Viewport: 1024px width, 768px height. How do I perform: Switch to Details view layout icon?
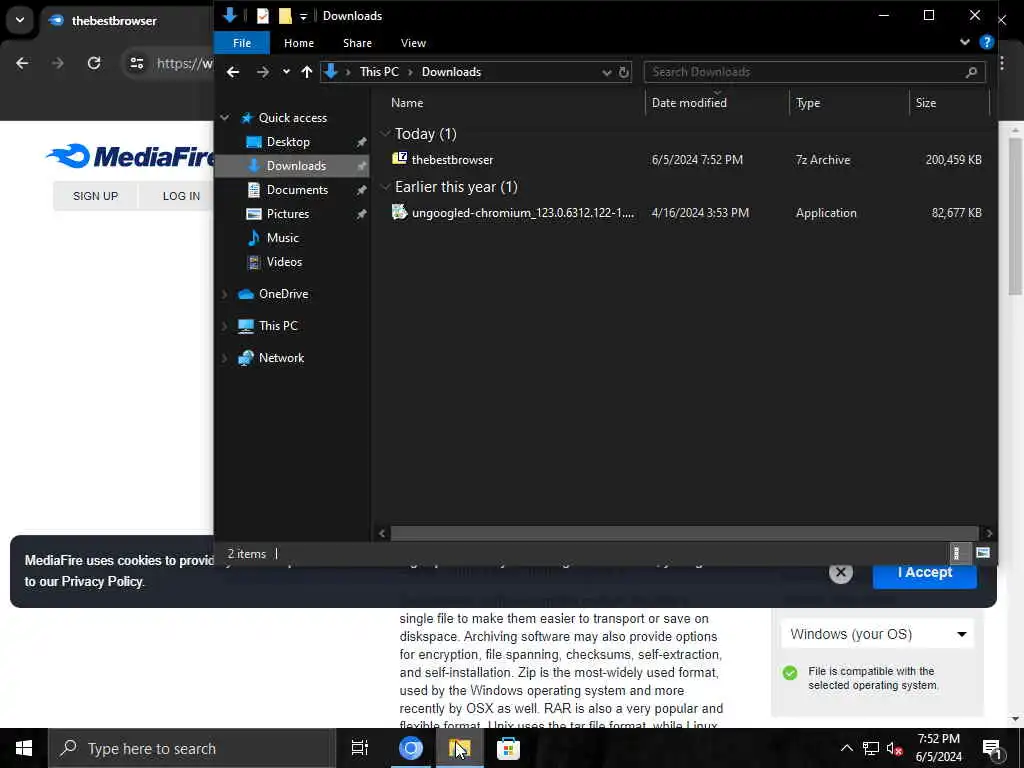coord(956,553)
